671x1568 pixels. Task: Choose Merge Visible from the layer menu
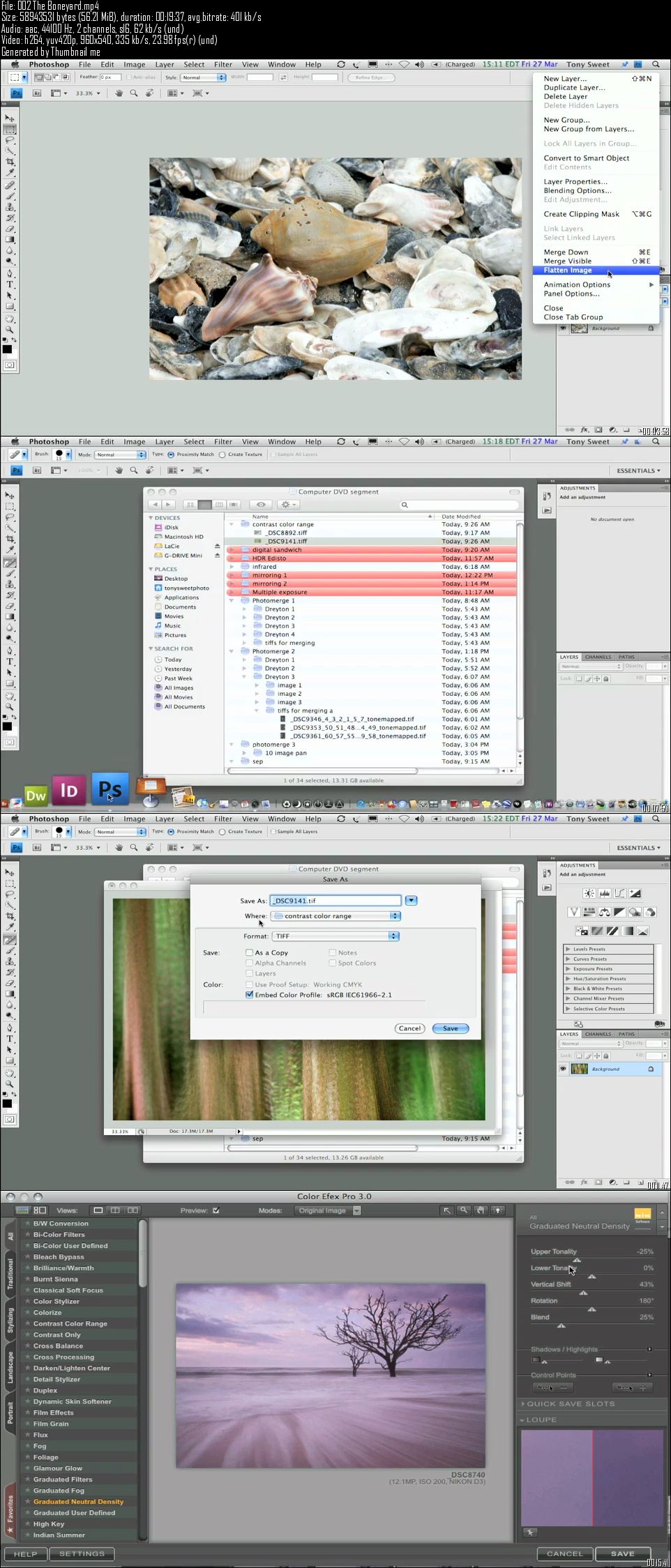pos(596,261)
